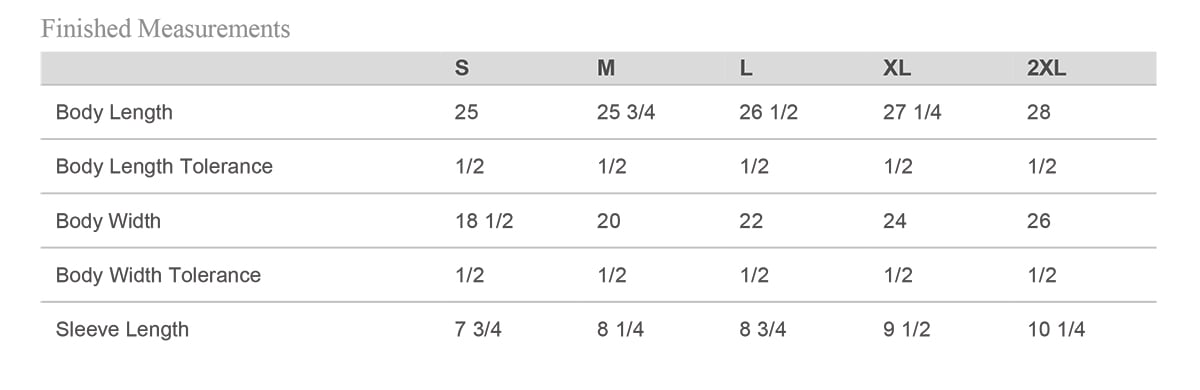Click the Sleeve Length row label
This screenshot has height=390, width=1200.
tap(122, 329)
